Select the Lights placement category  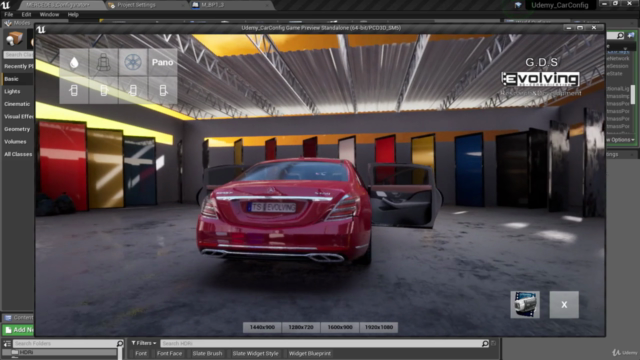tap(18, 91)
